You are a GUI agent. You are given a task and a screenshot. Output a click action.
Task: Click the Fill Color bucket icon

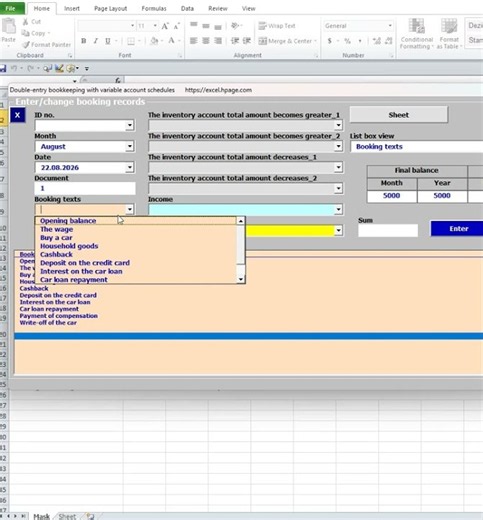tap(154, 41)
